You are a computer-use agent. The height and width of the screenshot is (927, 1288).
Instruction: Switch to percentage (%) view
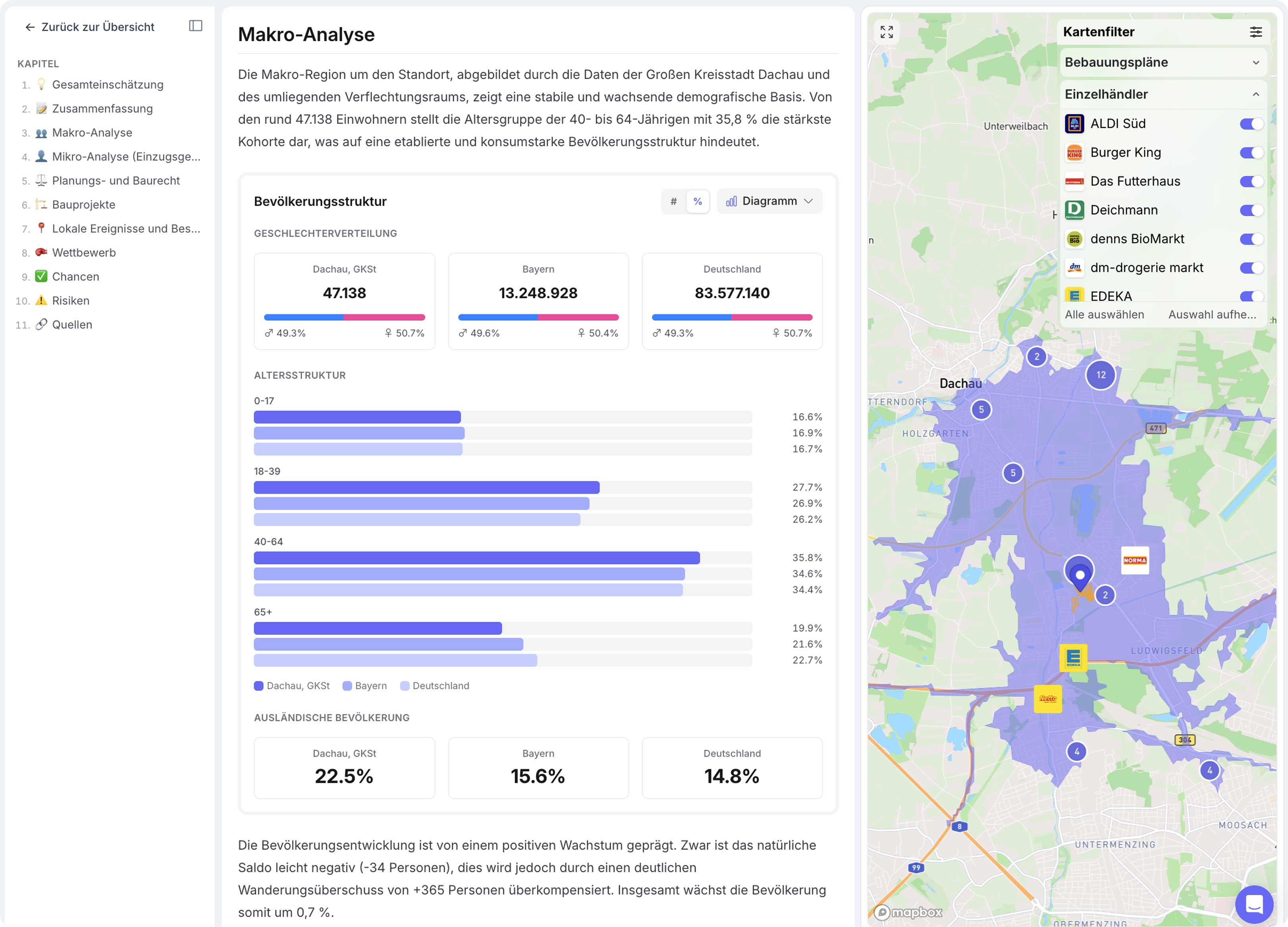coord(697,202)
